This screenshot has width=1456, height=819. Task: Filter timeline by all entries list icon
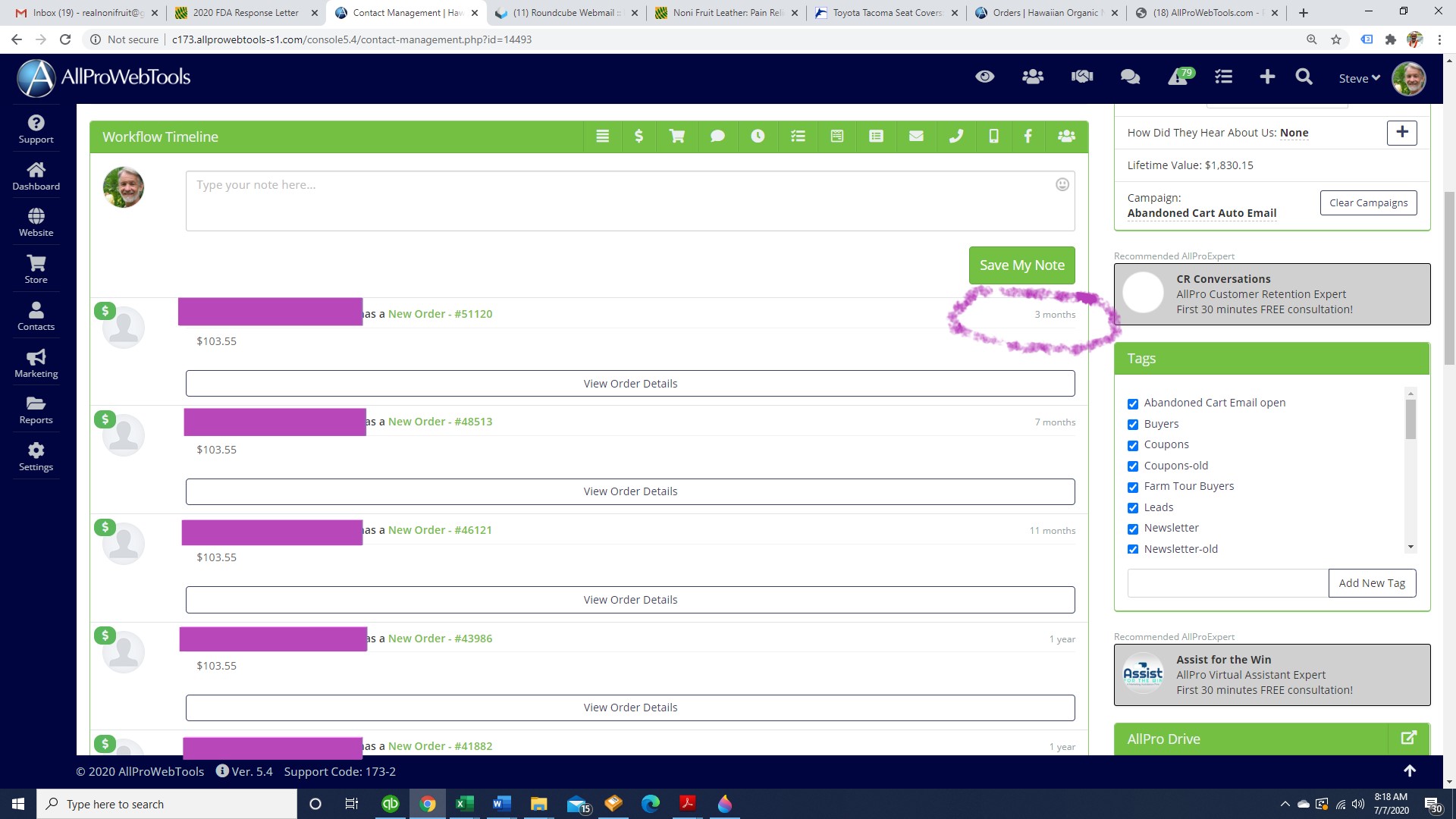coord(602,136)
